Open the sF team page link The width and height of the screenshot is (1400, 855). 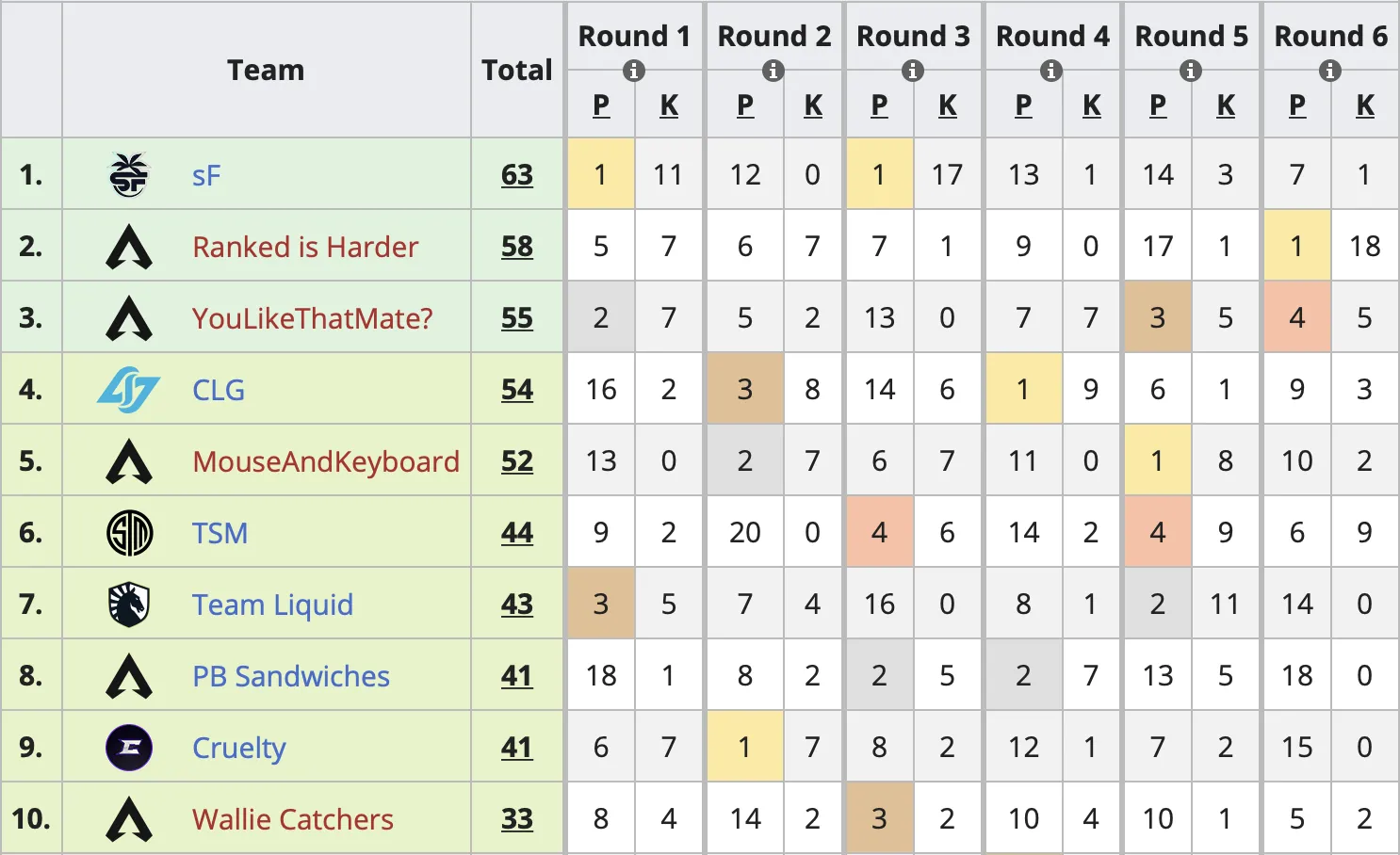click(x=206, y=176)
